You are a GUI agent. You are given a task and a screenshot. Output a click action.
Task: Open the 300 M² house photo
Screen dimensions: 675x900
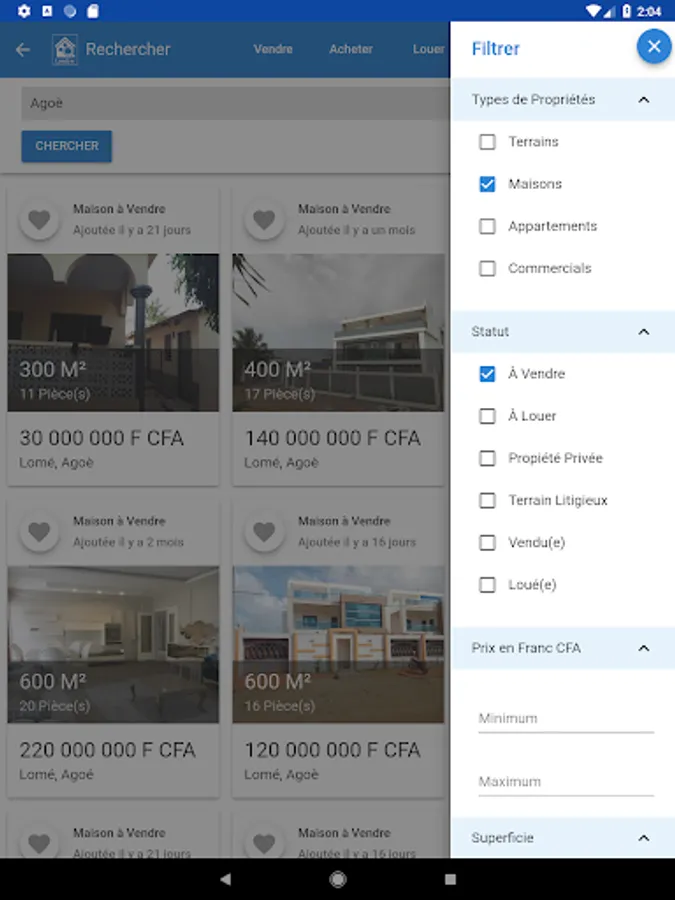click(x=113, y=333)
